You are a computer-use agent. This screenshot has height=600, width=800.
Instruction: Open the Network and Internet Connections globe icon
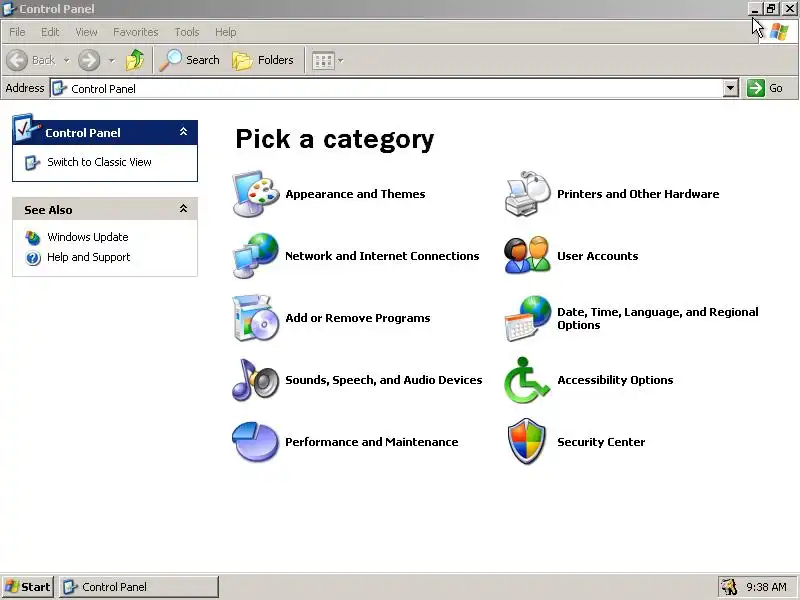coord(256,256)
